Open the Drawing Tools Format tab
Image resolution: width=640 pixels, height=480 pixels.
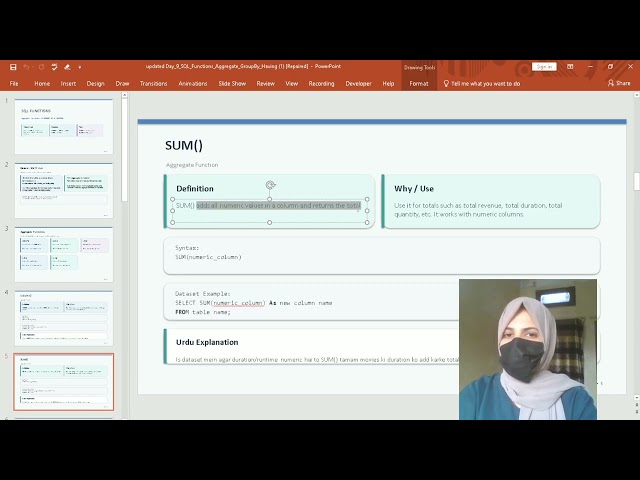click(419, 84)
